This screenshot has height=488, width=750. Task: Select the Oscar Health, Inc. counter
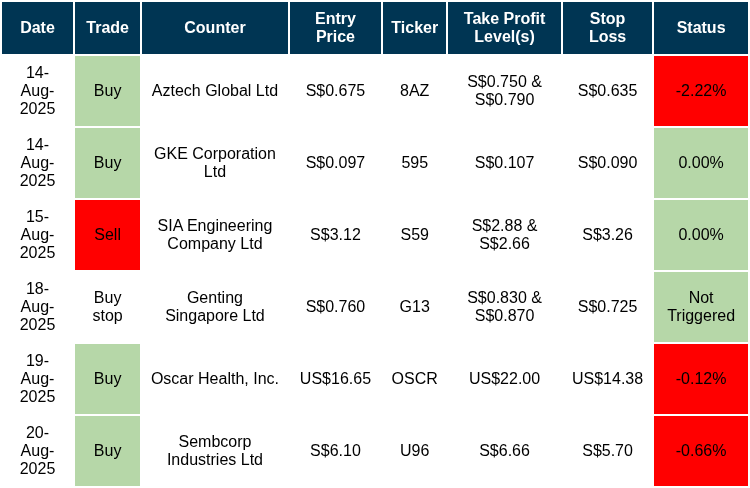(215, 379)
